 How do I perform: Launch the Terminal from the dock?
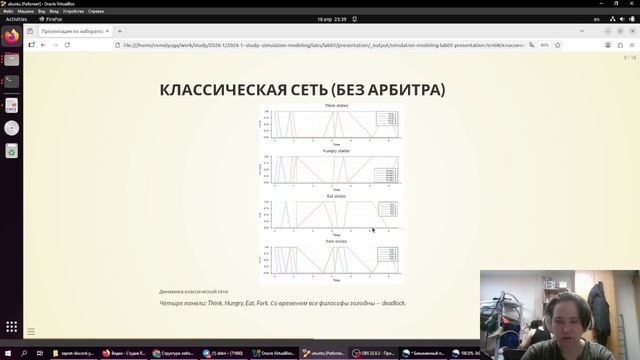[x=11, y=82]
